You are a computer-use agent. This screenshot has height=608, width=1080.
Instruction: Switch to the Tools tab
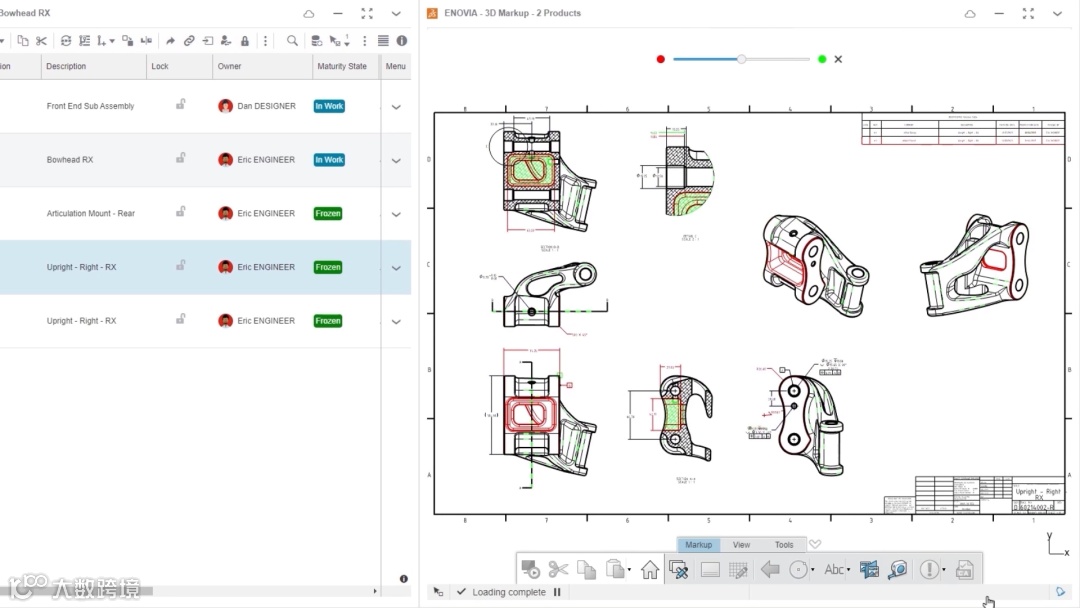tap(784, 545)
